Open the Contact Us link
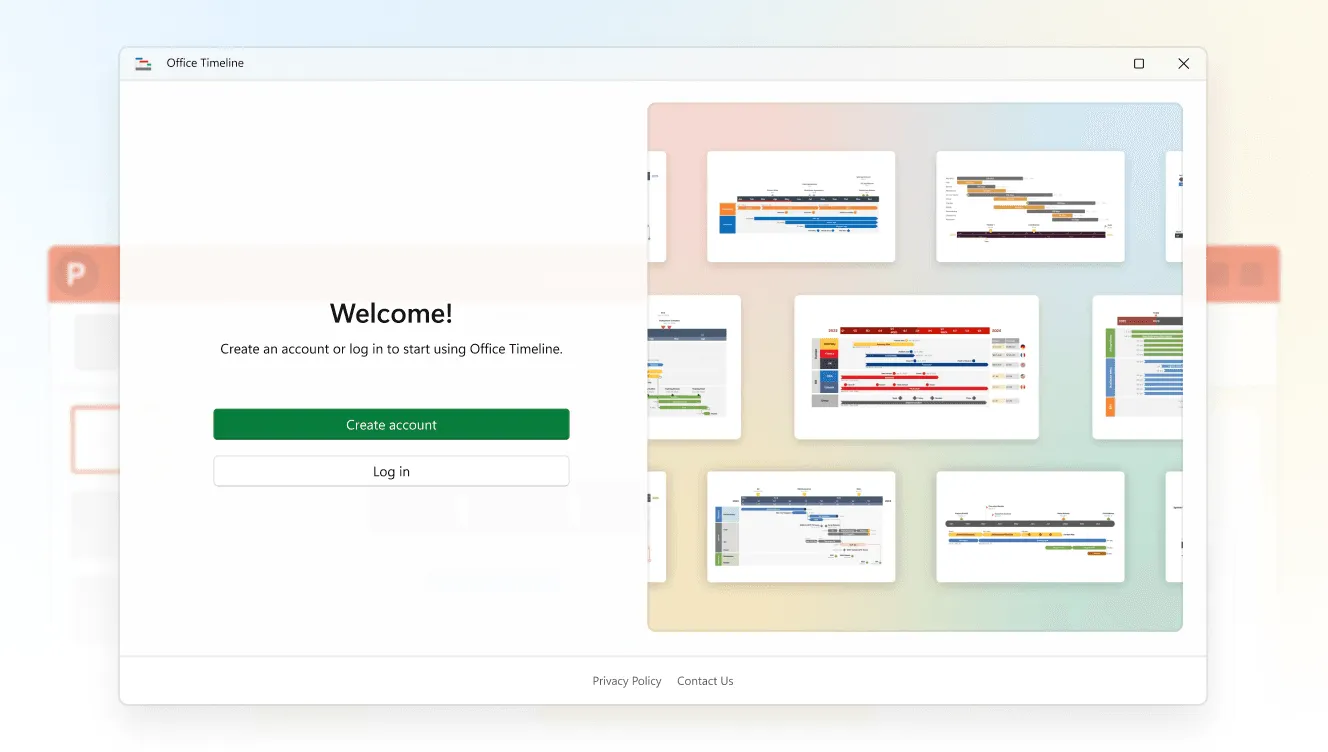This screenshot has width=1328, height=752. 705,681
